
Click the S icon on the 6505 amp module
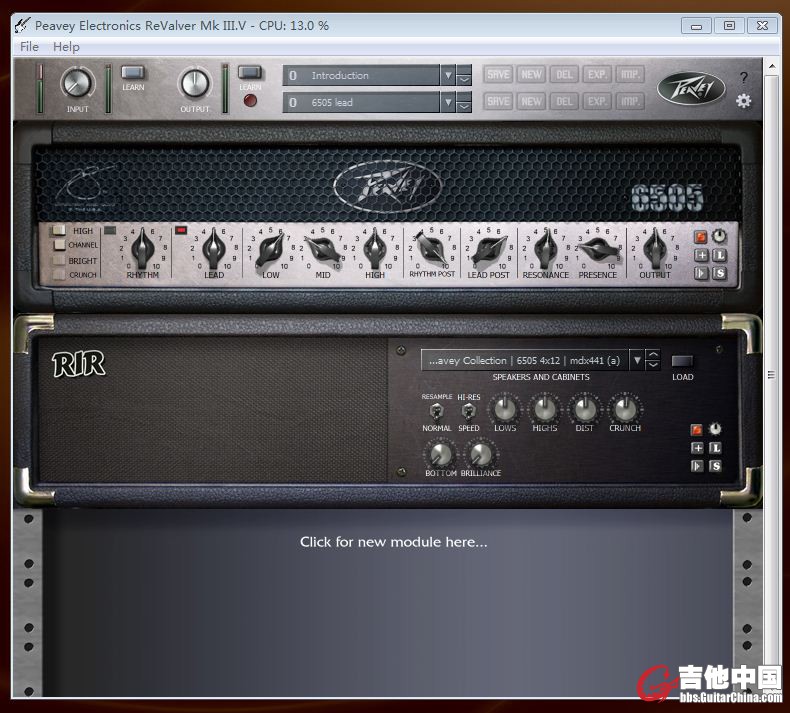click(719, 273)
